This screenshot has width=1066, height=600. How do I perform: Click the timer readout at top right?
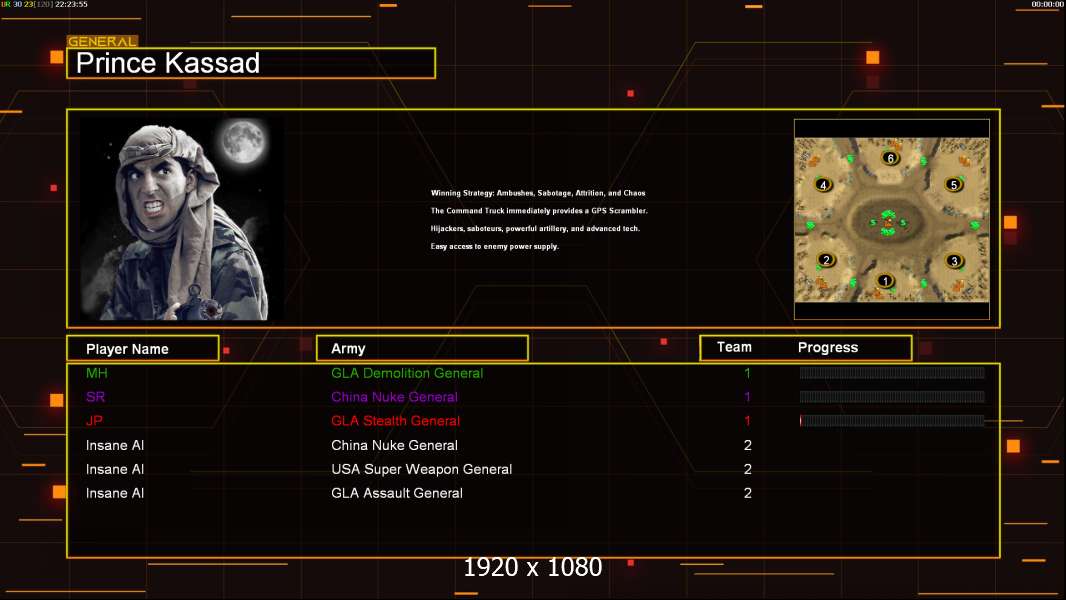pyautogui.click(x=1047, y=4)
